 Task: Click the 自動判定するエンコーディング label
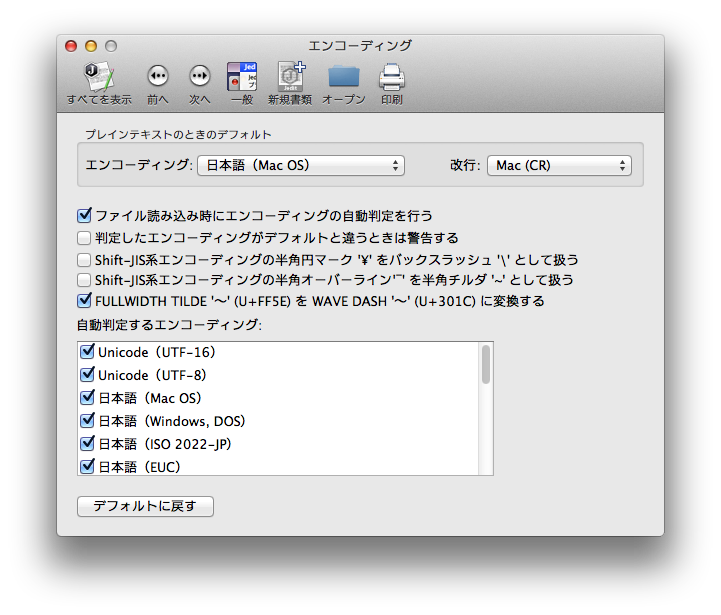pyautogui.click(x=169, y=325)
